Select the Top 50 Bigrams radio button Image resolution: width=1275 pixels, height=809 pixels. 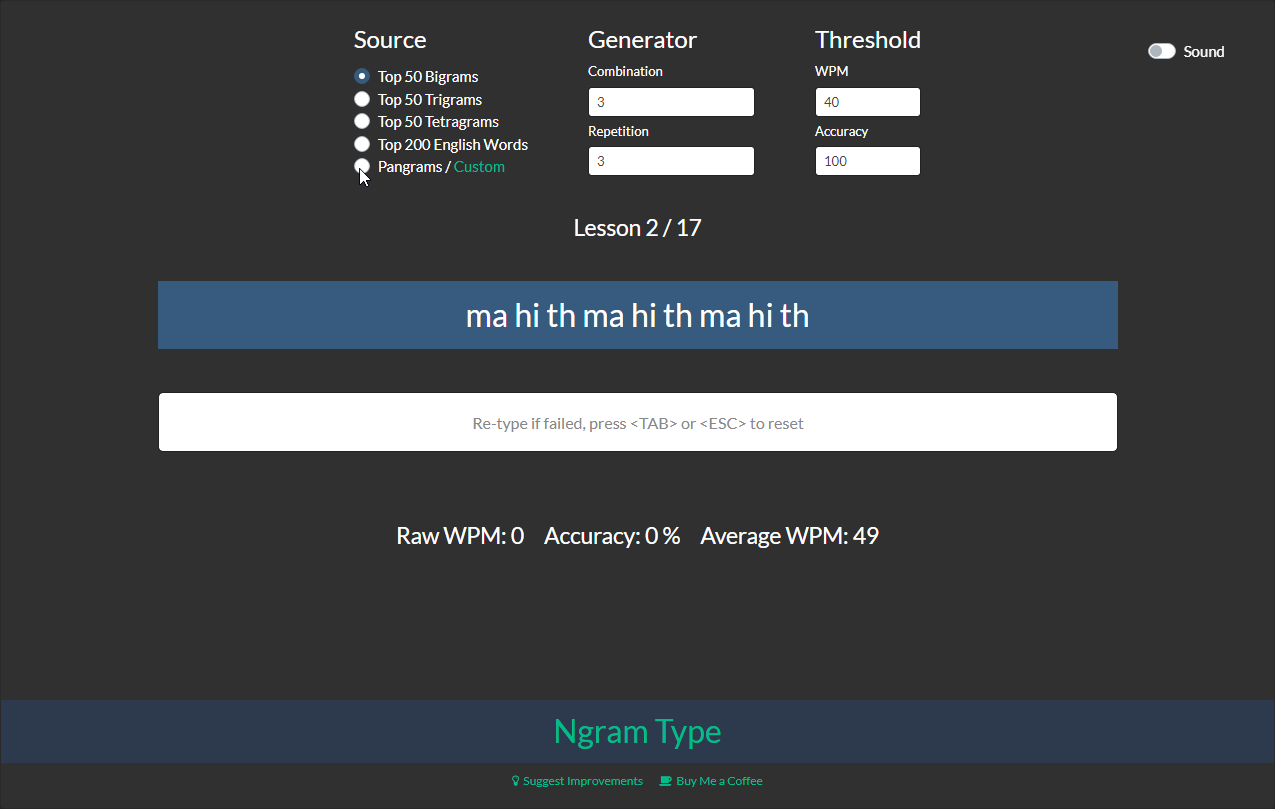click(x=362, y=76)
